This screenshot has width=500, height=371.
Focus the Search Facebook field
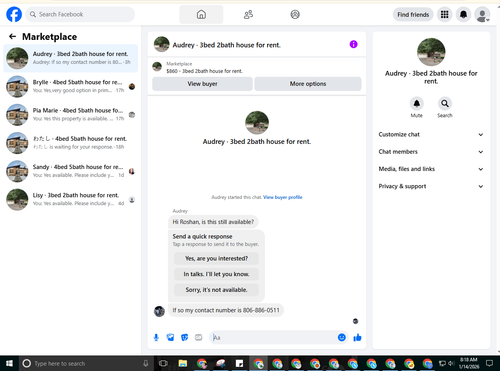[x=80, y=14]
